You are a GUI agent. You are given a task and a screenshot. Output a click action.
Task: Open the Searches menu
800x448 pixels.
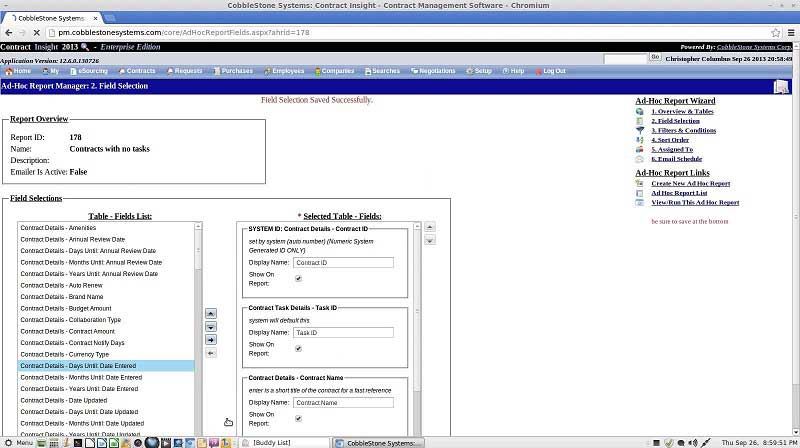(x=383, y=71)
